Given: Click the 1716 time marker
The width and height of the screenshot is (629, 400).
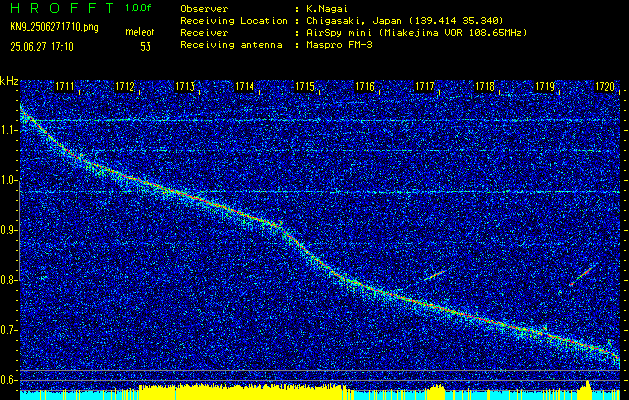Looking at the screenshot, I should point(365,86).
